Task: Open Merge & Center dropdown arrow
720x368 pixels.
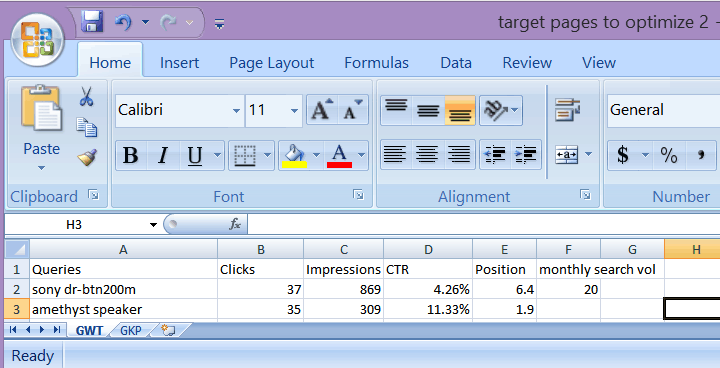Action: pyautogui.click(x=588, y=155)
